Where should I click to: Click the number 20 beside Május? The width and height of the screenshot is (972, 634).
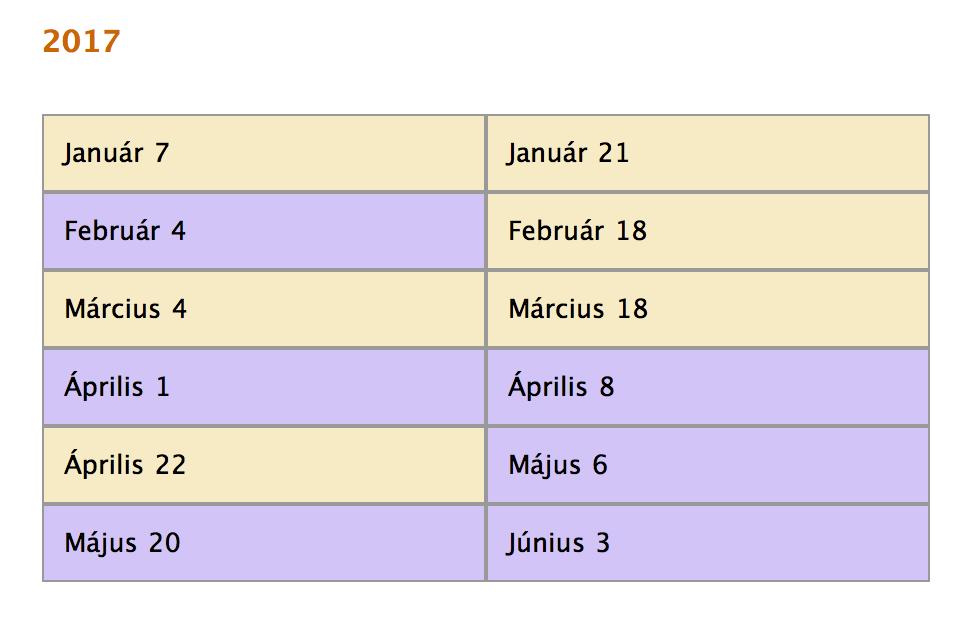164,543
